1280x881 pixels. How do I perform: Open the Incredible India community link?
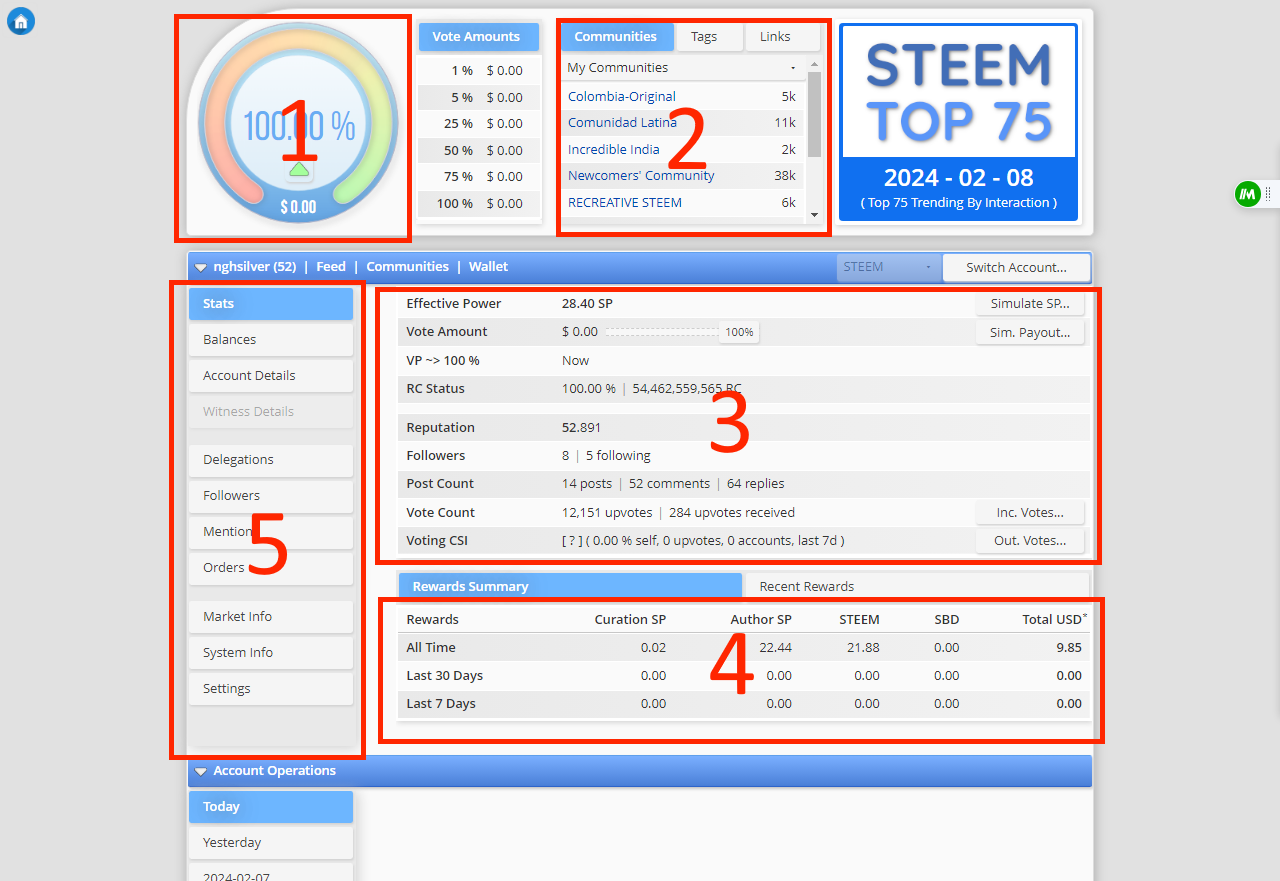(x=614, y=150)
